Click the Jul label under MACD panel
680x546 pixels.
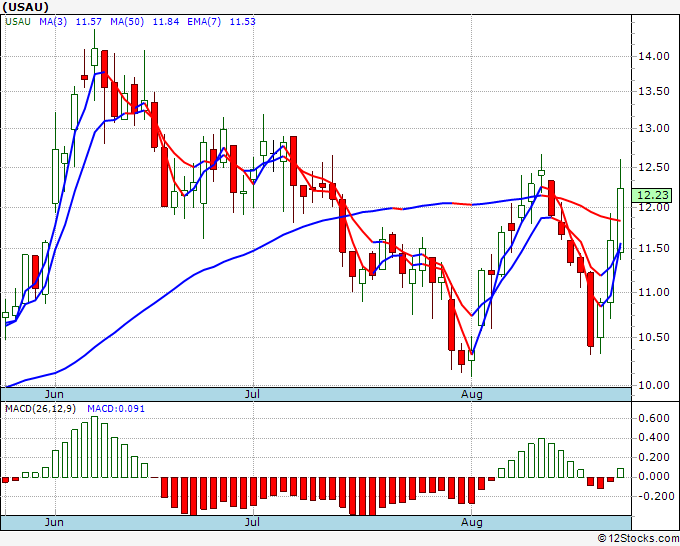point(252,522)
